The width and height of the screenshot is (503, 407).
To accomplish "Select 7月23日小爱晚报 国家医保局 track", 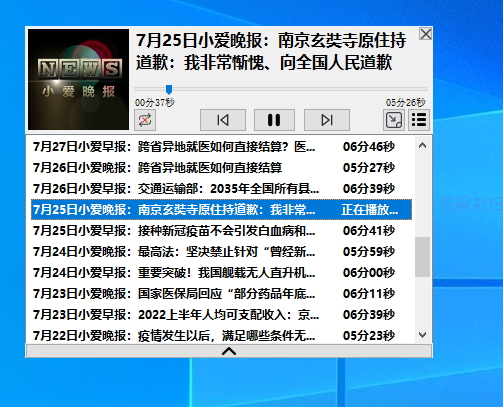I will (x=221, y=294).
